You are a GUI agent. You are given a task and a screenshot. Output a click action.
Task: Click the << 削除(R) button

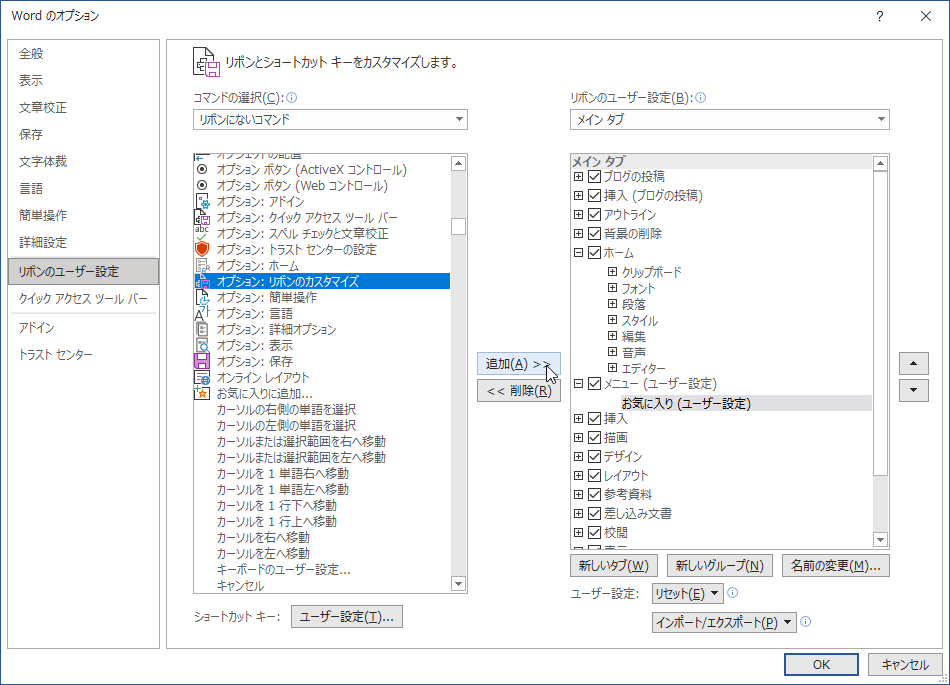pyautogui.click(x=519, y=391)
